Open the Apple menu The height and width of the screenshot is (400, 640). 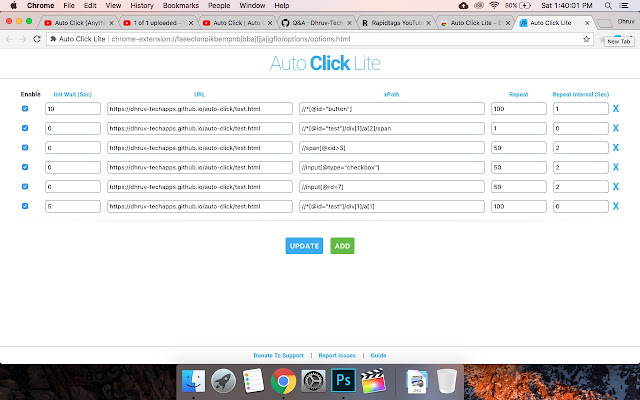pyautogui.click(x=13, y=6)
